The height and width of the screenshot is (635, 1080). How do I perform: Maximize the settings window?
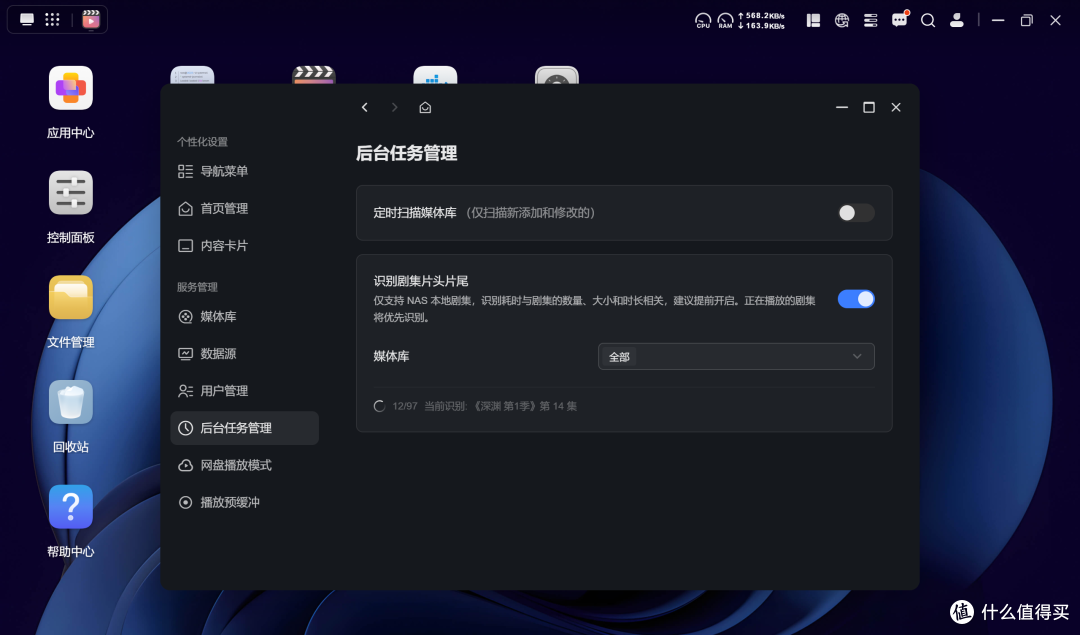pyautogui.click(x=869, y=107)
